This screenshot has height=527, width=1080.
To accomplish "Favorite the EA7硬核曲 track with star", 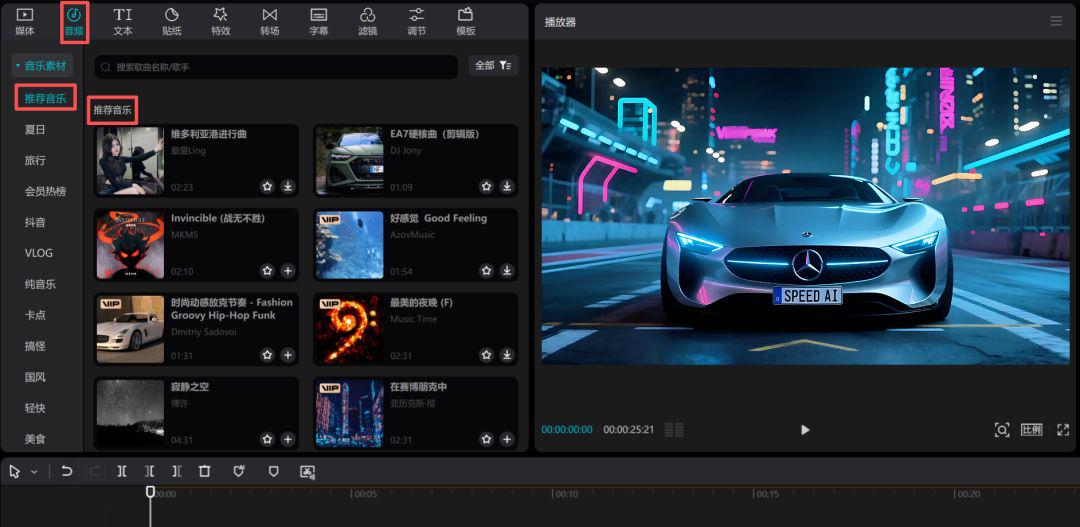I will (x=486, y=186).
